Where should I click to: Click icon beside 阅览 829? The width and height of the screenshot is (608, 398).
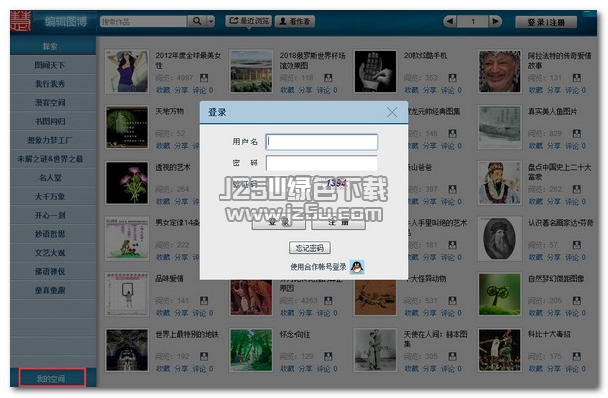577,134
